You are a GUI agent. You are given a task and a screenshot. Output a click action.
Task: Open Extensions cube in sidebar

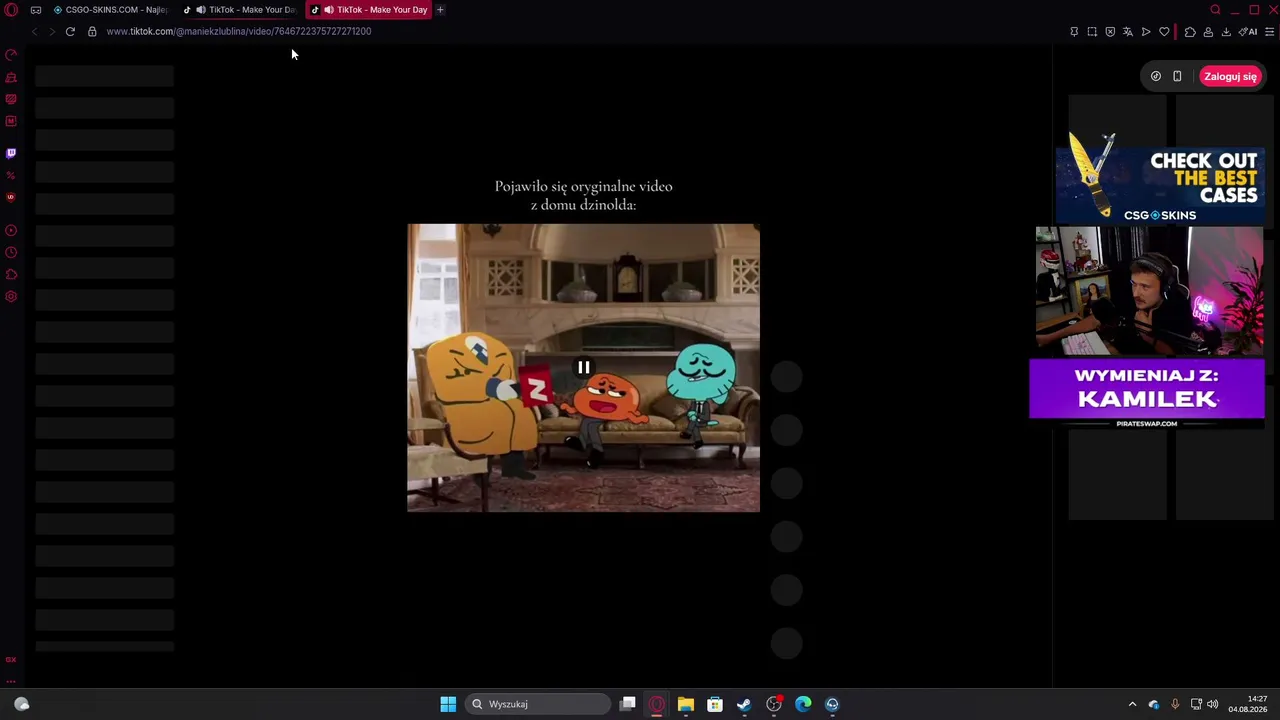11,274
